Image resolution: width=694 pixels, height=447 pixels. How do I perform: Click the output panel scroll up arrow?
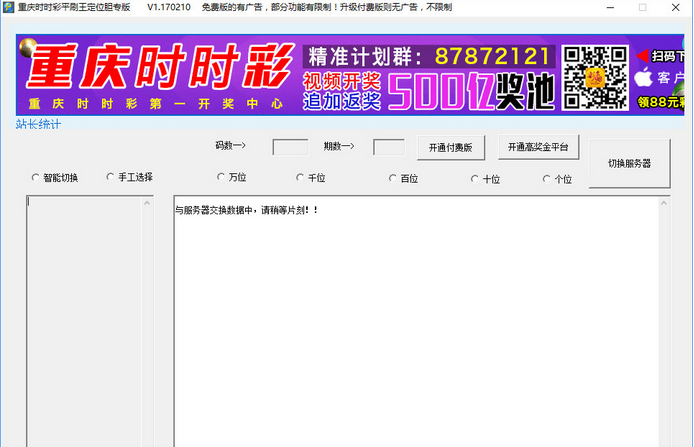(x=663, y=203)
